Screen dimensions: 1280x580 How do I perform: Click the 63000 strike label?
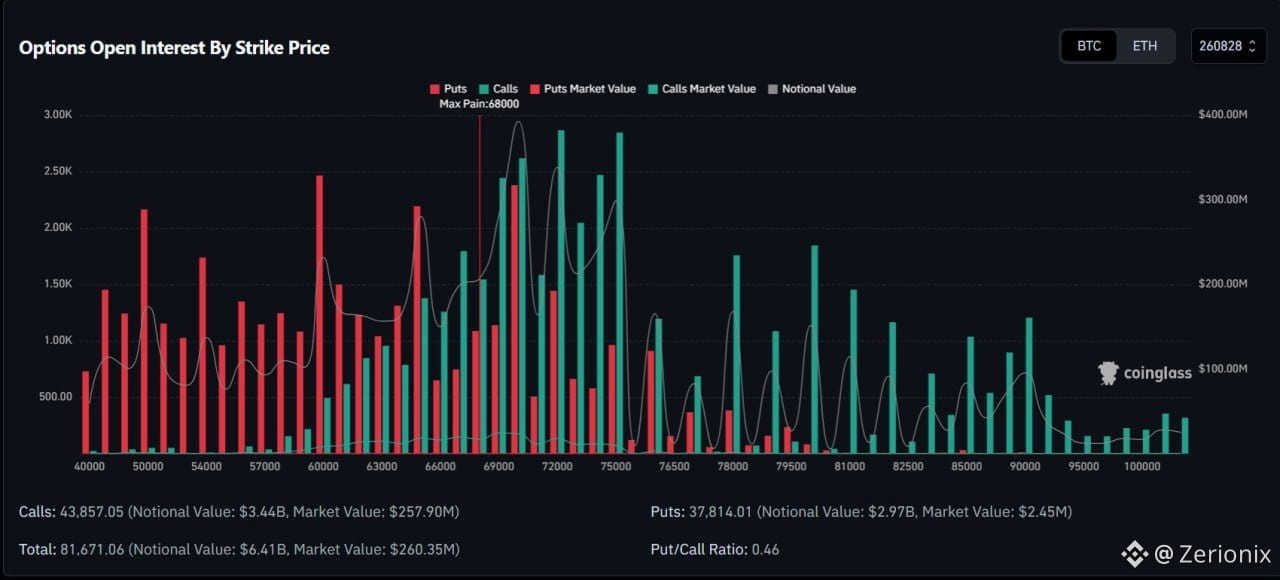pos(381,466)
